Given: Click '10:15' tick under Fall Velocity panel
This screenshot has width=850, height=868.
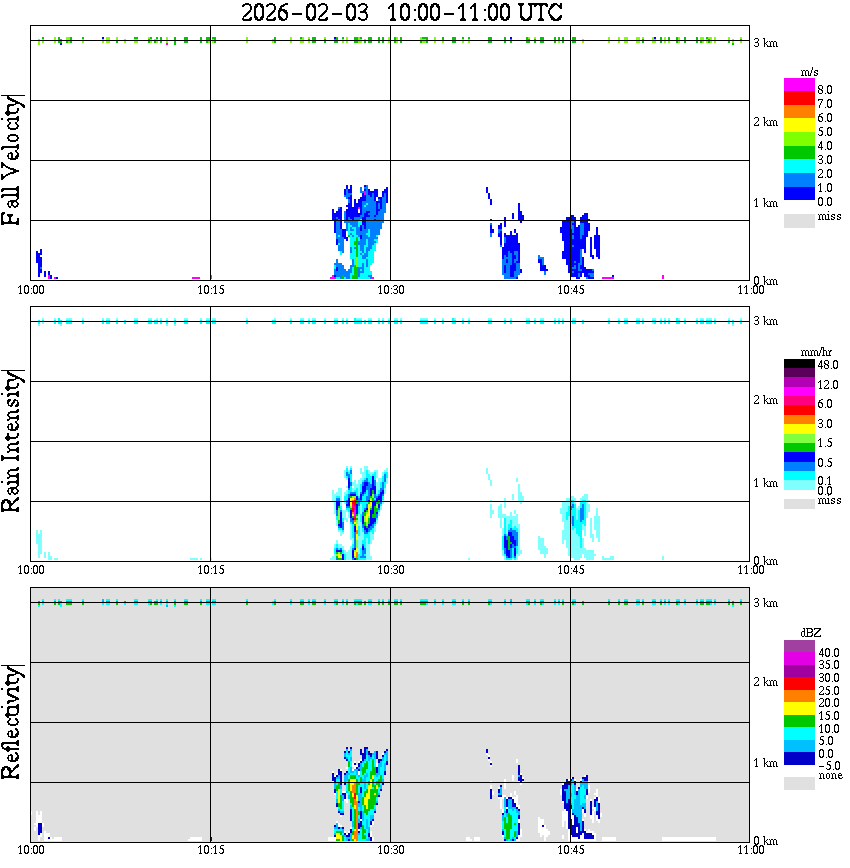Looking at the screenshot, I should click(211, 290).
